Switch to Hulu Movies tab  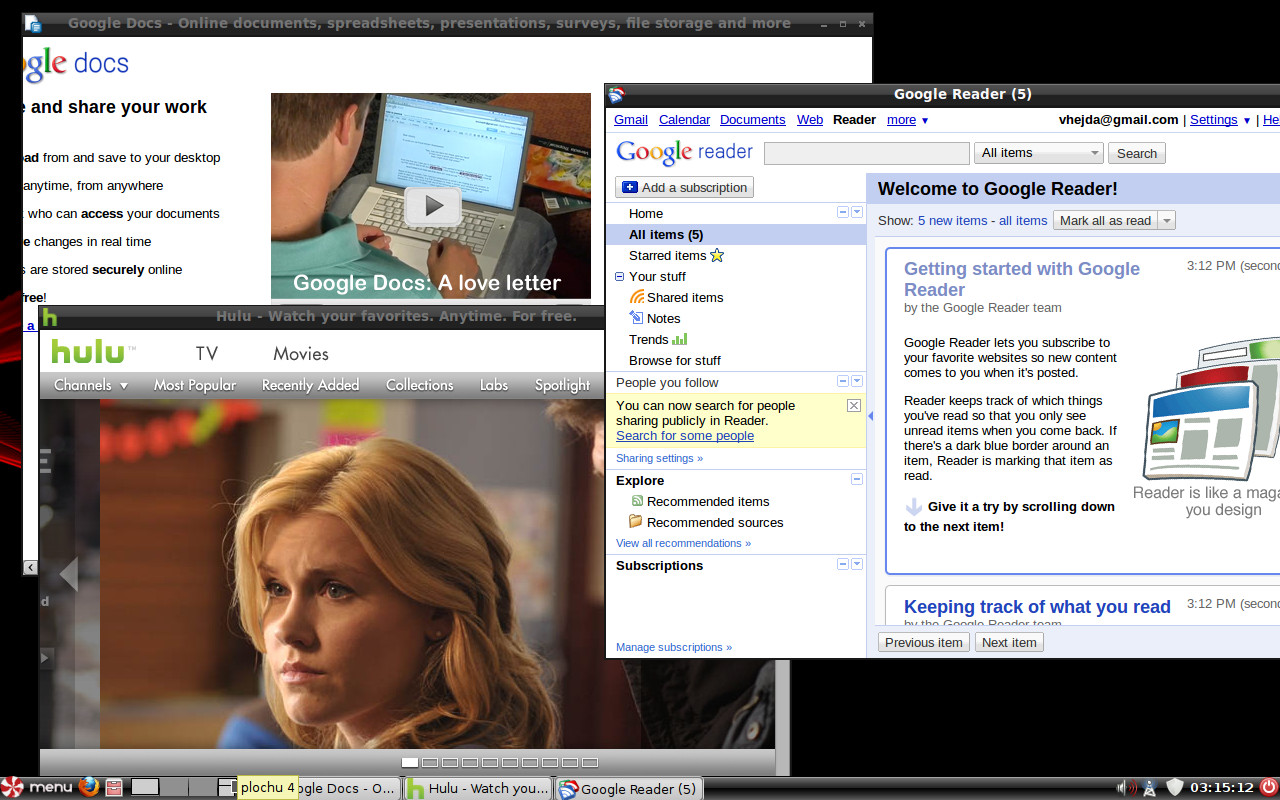pyautogui.click(x=301, y=353)
